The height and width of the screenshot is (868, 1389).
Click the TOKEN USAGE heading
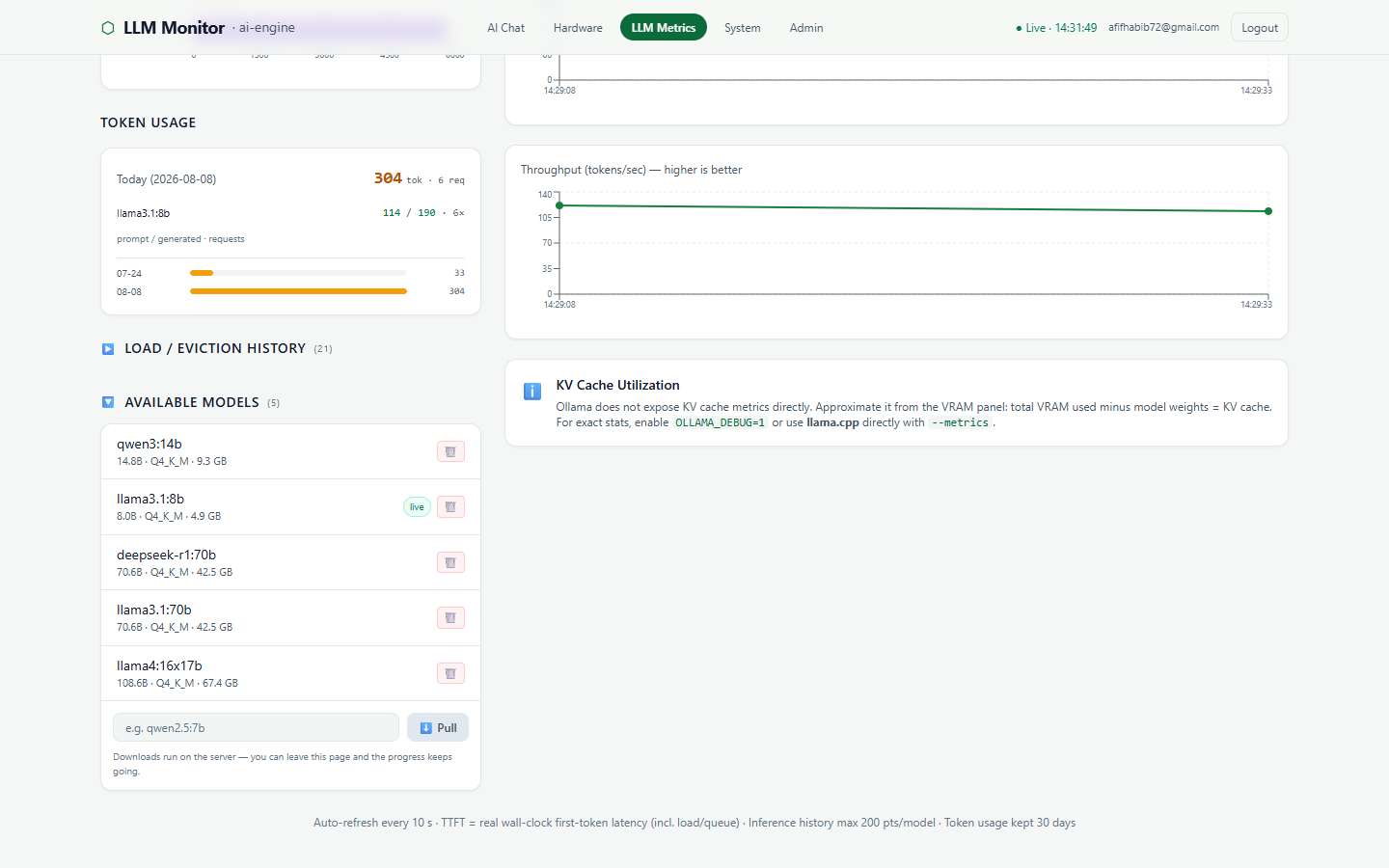tap(149, 122)
